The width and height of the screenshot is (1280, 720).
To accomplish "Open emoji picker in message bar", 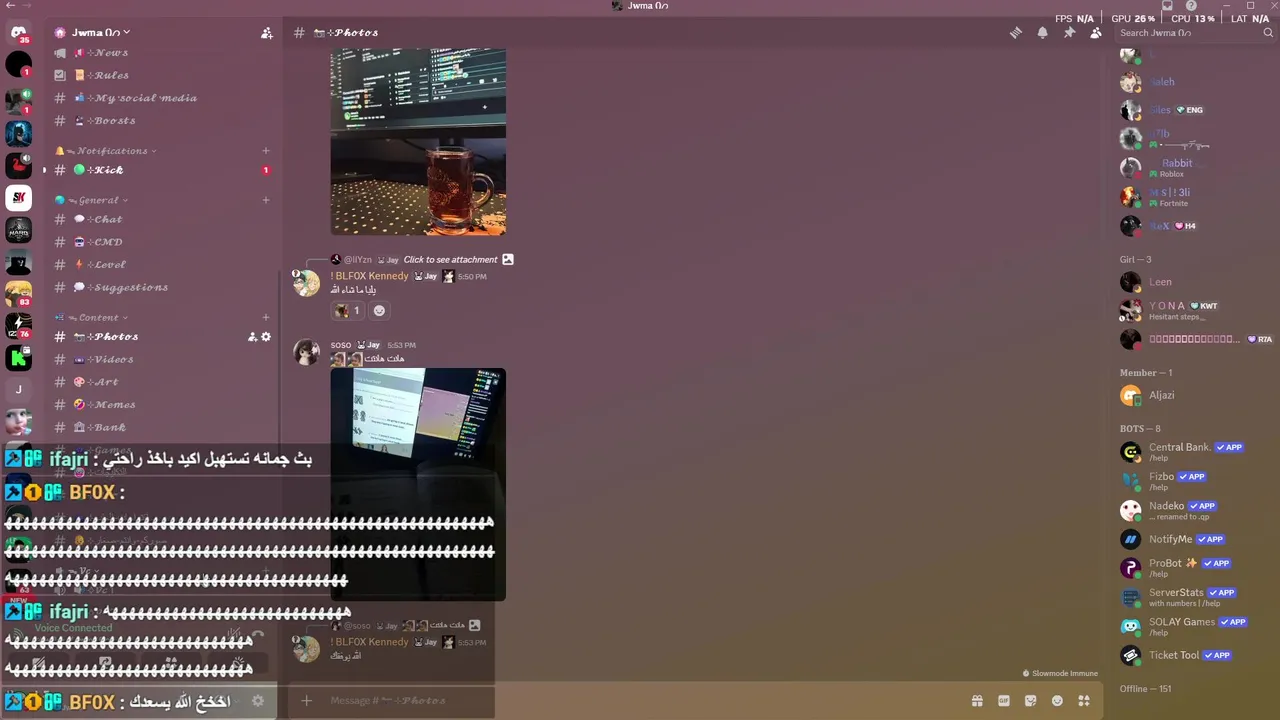I will pos(1057,701).
